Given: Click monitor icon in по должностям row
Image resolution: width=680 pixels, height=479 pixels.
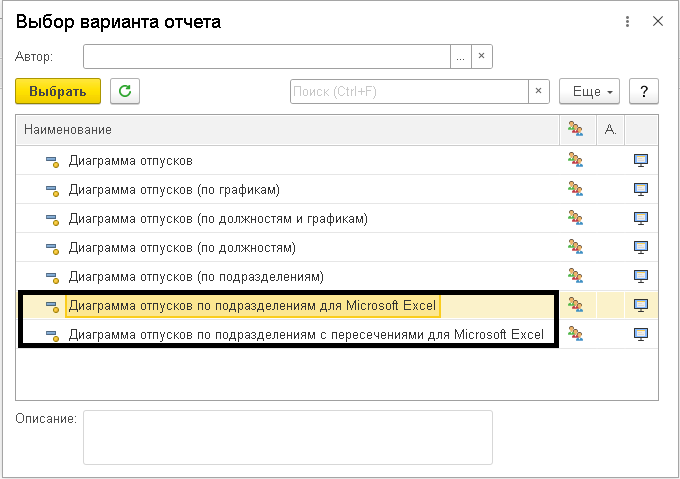Looking at the screenshot, I should (x=641, y=247).
